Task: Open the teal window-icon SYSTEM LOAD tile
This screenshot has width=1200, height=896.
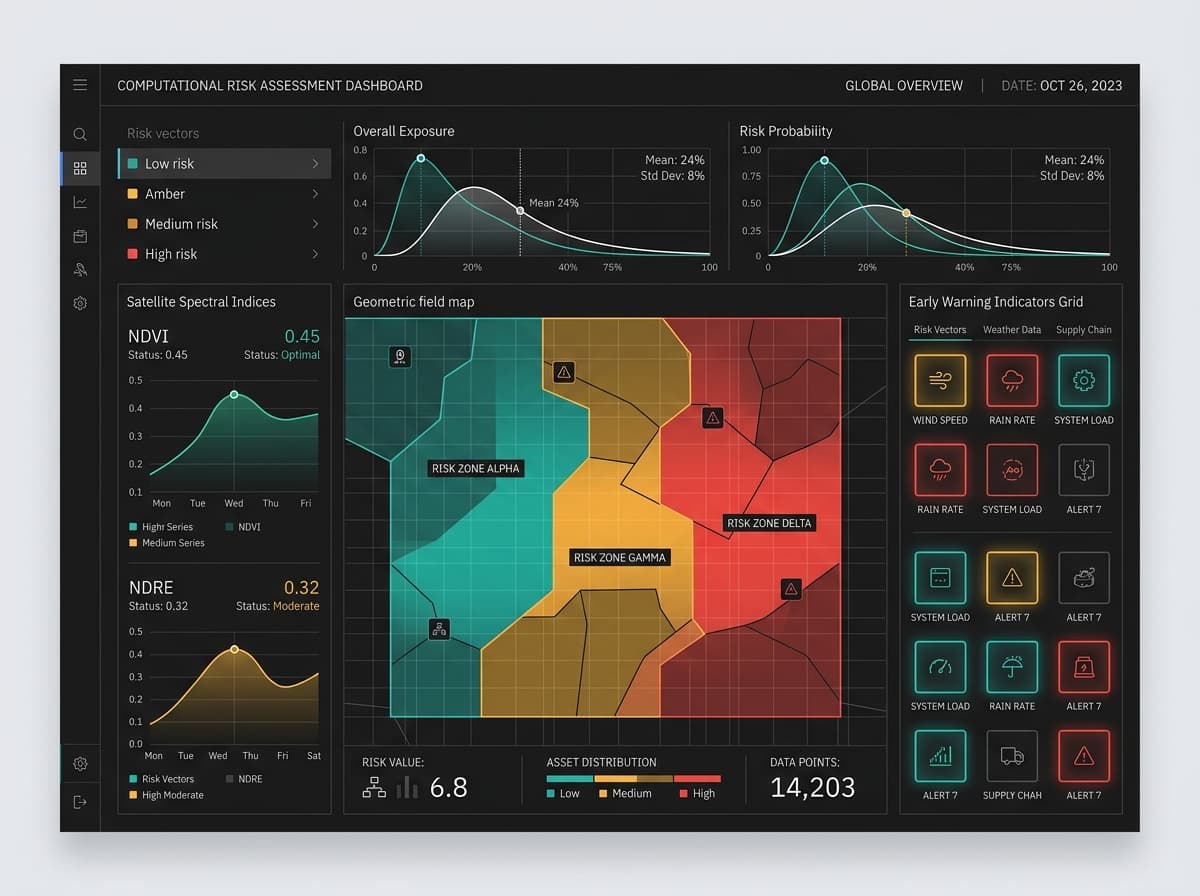Action: 940,578
